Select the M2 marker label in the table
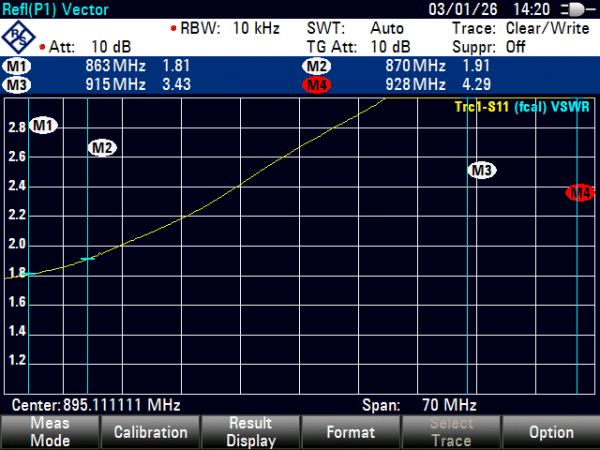Image resolution: width=600 pixels, height=450 pixels. [x=317, y=66]
